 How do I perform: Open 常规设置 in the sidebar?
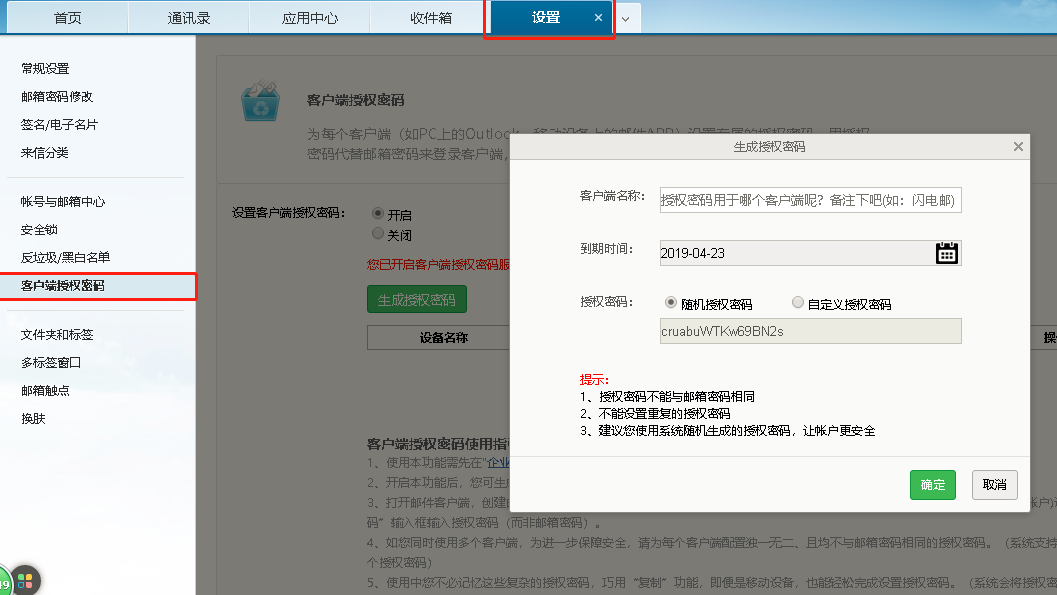click(x=45, y=69)
